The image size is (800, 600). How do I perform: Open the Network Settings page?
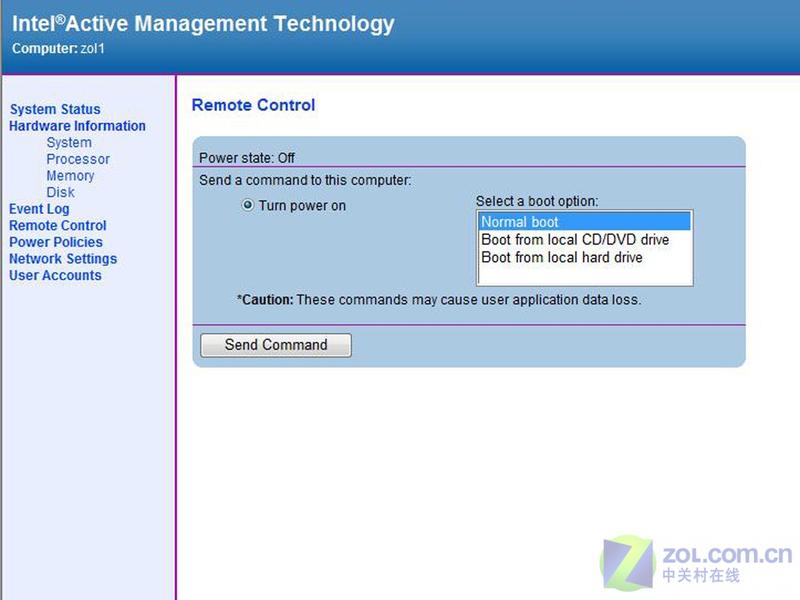click(x=63, y=259)
